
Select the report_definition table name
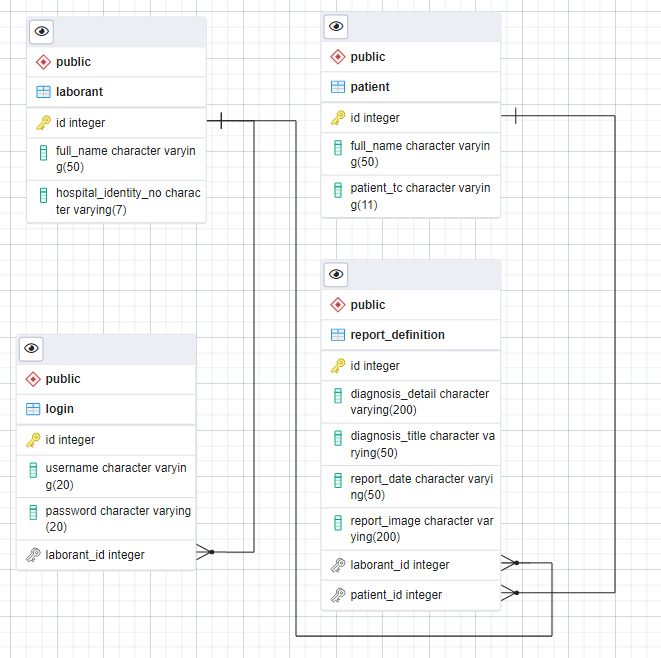397,335
